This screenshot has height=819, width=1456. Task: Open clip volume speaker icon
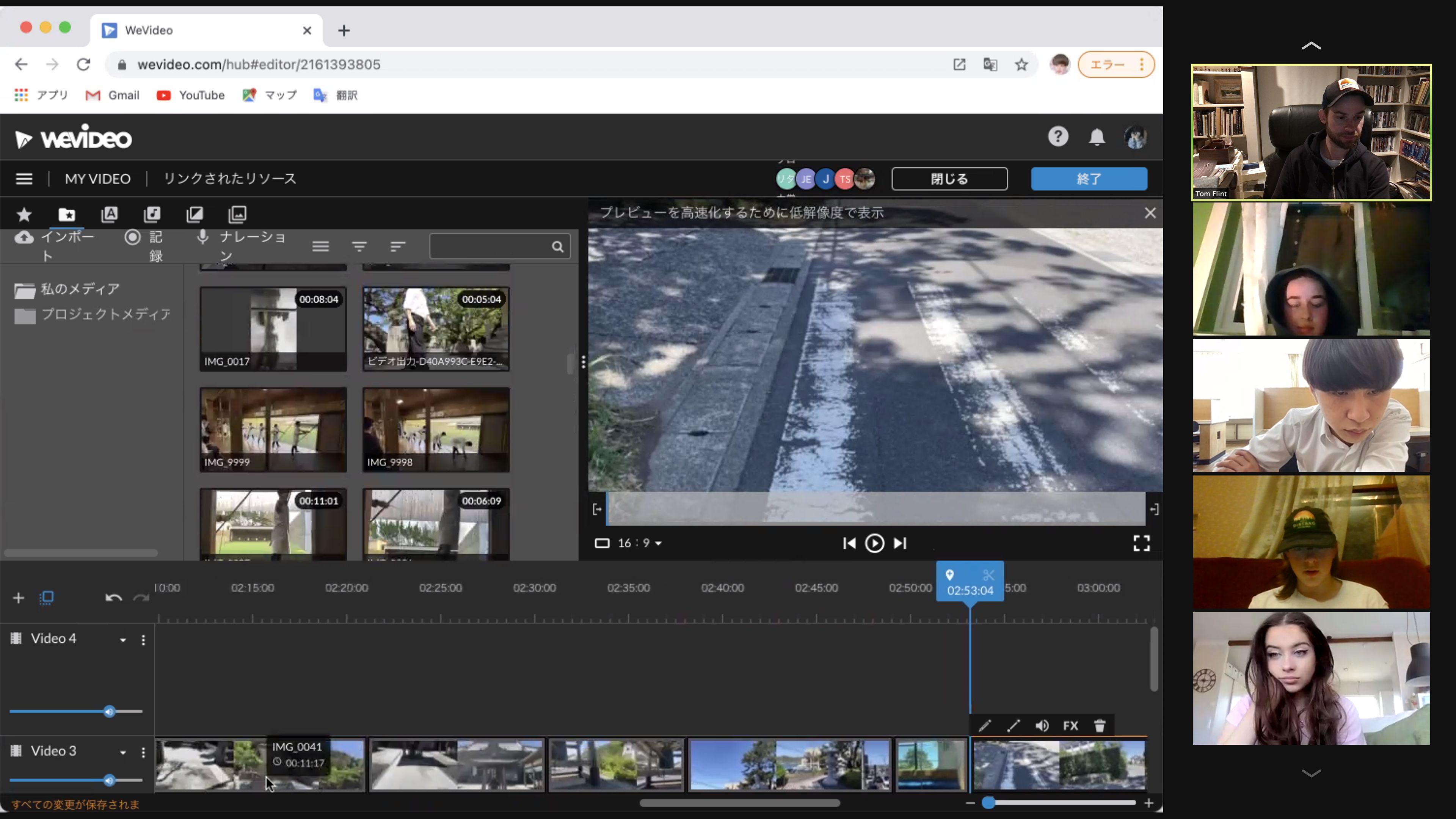pyautogui.click(x=1042, y=726)
